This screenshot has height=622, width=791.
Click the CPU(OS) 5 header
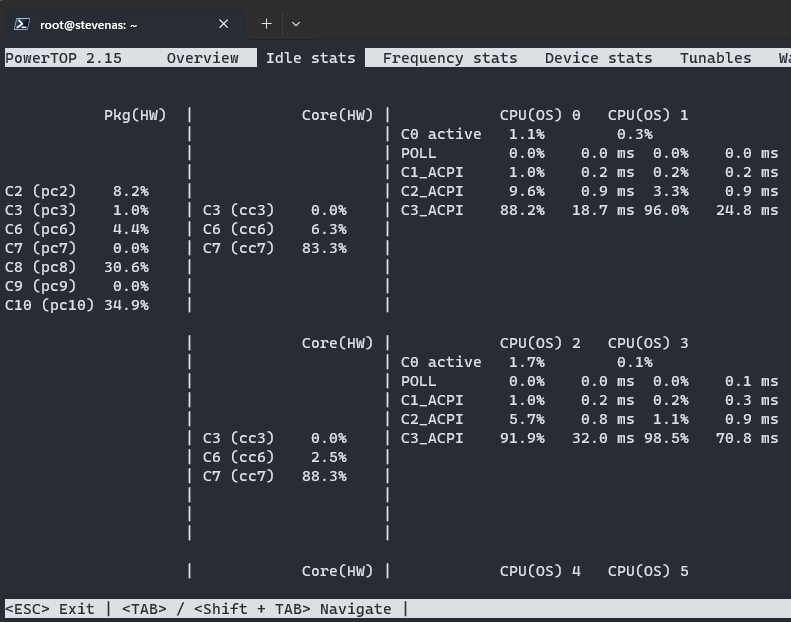[648, 572]
